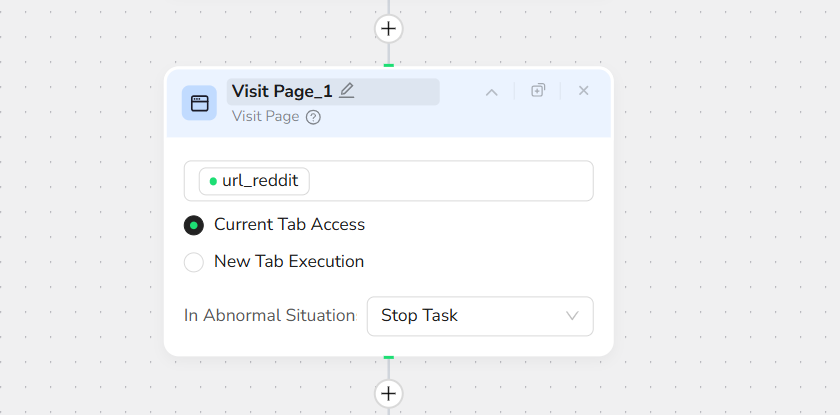The width and height of the screenshot is (840, 415).
Task: Click the New Tab Execution label text
Action: (289, 262)
